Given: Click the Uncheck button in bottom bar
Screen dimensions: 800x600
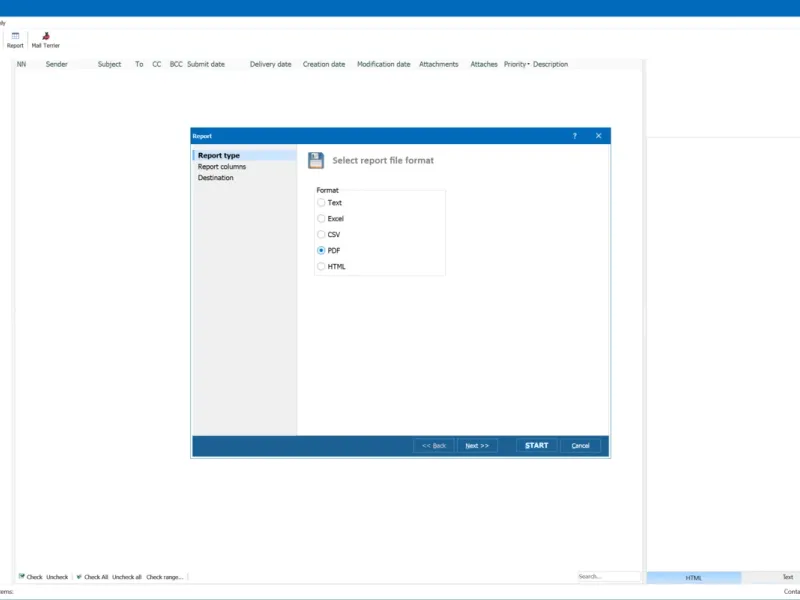Looking at the screenshot, I should (x=57, y=577).
